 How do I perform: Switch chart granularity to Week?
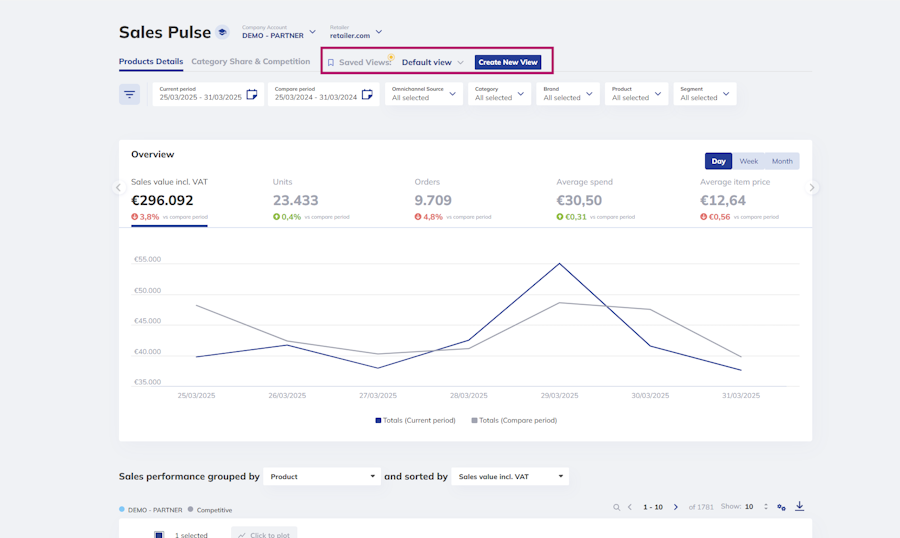(x=748, y=161)
